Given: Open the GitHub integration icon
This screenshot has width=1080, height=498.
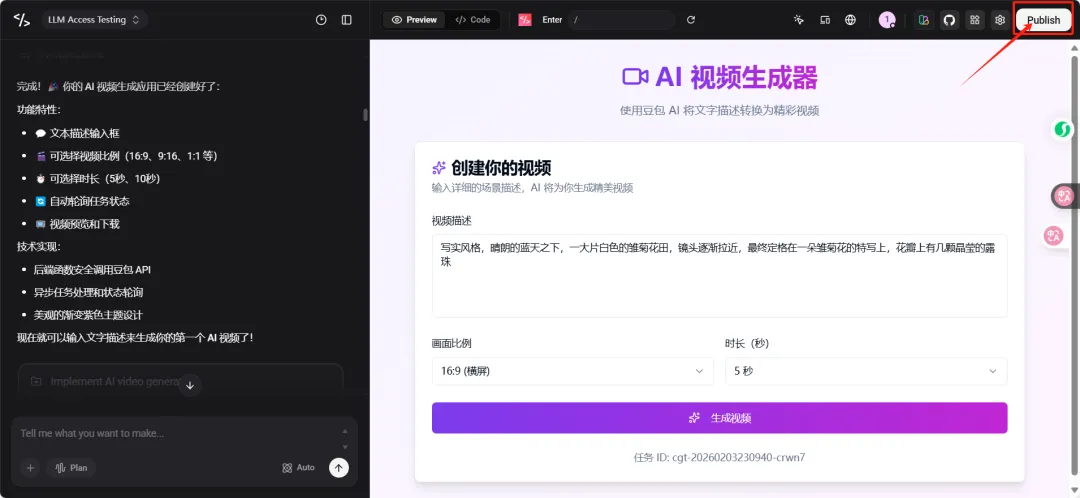Looking at the screenshot, I should pyautogui.click(x=949, y=20).
